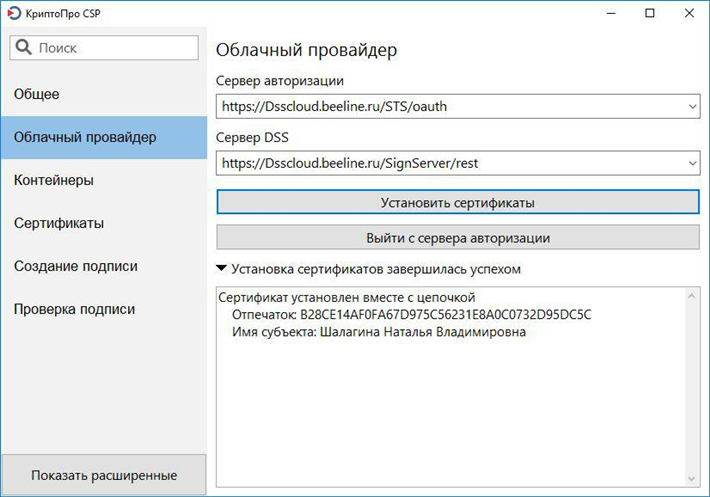Click the search magnifier icon

[23, 47]
